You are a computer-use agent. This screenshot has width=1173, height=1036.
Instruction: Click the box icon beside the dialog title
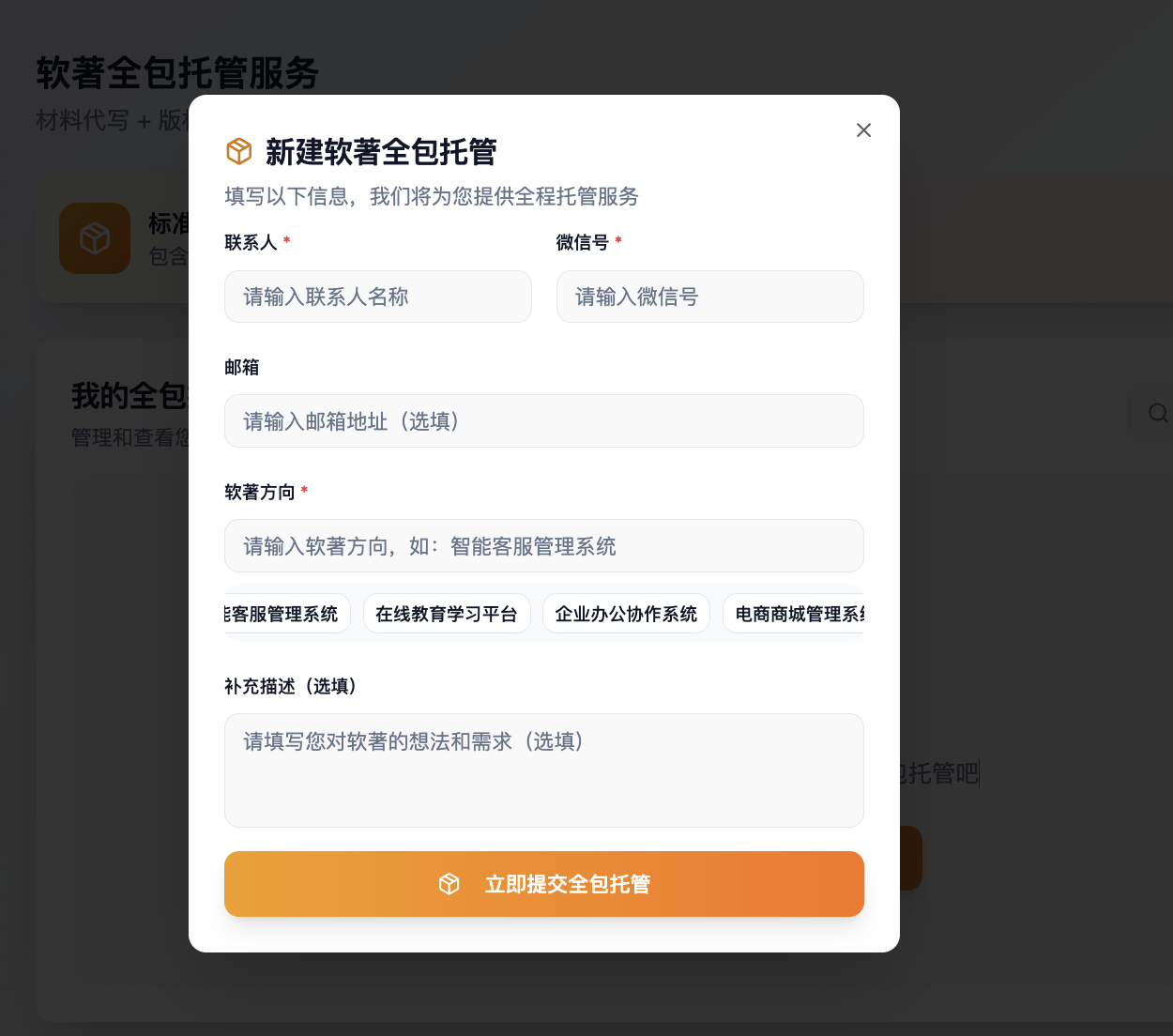(239, 151)
